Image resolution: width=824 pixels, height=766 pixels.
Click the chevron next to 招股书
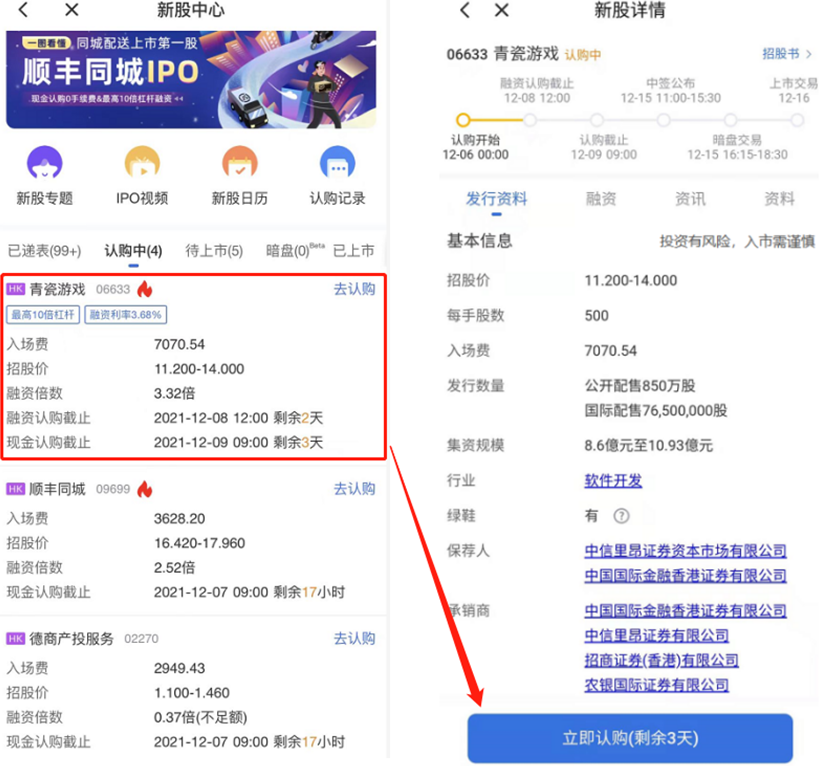tap(809, 54)
